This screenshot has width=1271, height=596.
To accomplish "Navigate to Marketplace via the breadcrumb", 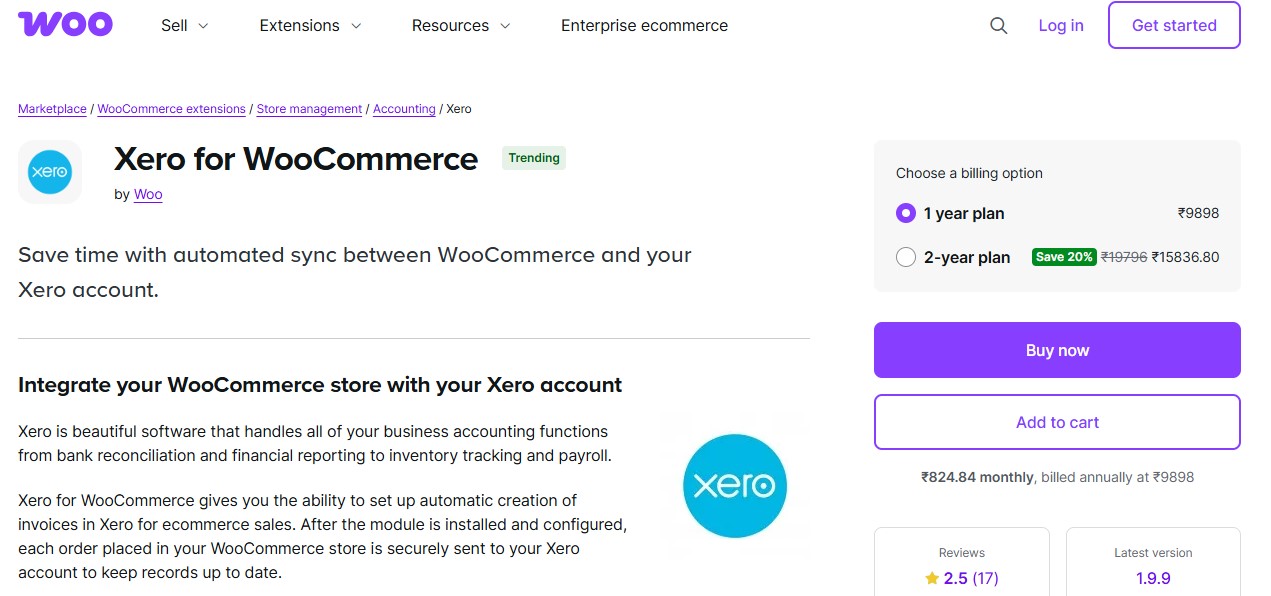I will 52,108.
